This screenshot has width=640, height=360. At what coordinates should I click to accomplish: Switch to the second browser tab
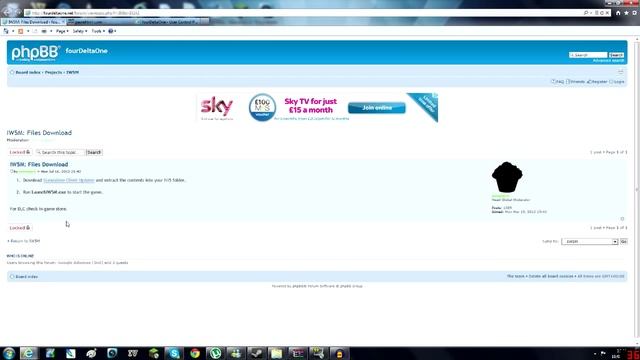click(x=101, y=22)
